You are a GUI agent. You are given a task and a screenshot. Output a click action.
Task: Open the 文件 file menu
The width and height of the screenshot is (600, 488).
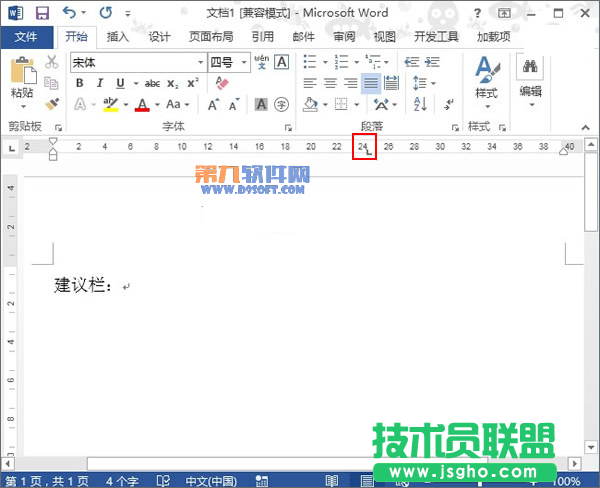tap(26, 37)
